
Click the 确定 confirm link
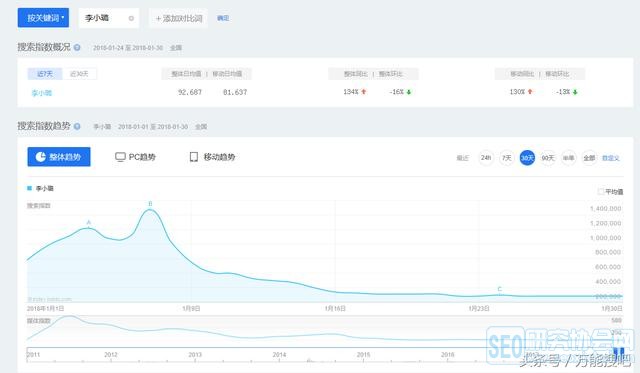point(223,18)
